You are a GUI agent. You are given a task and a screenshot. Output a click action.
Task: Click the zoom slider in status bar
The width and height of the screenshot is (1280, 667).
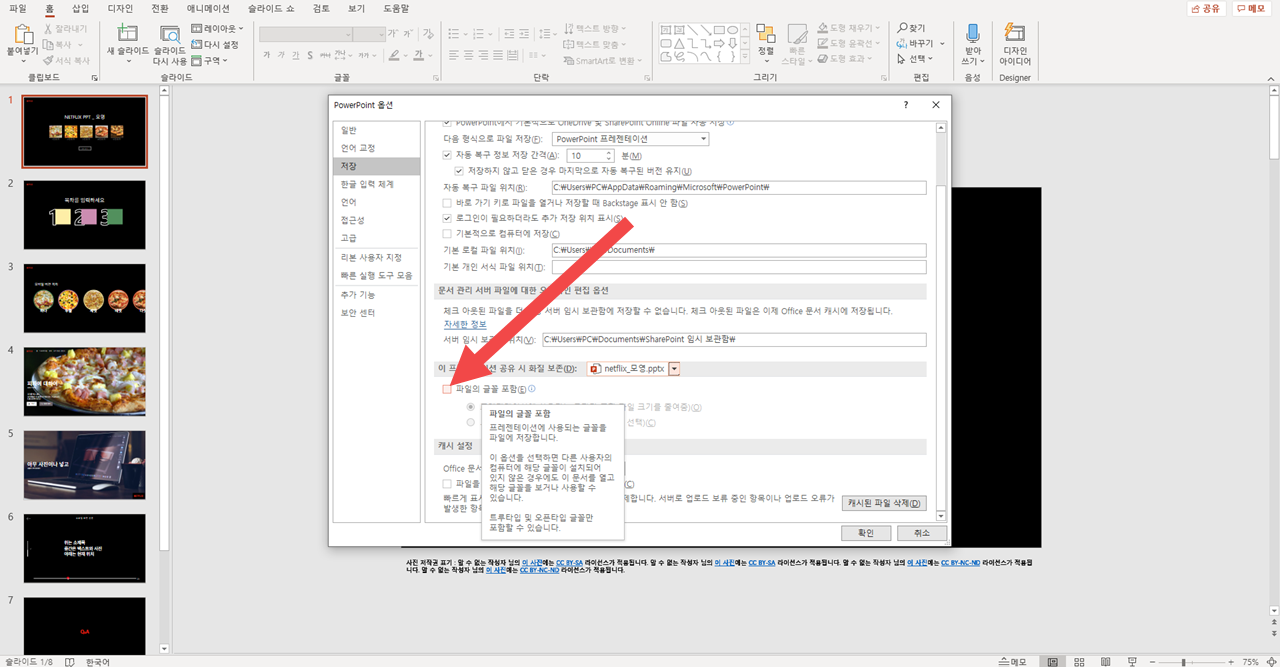(x=1184, y=661)
